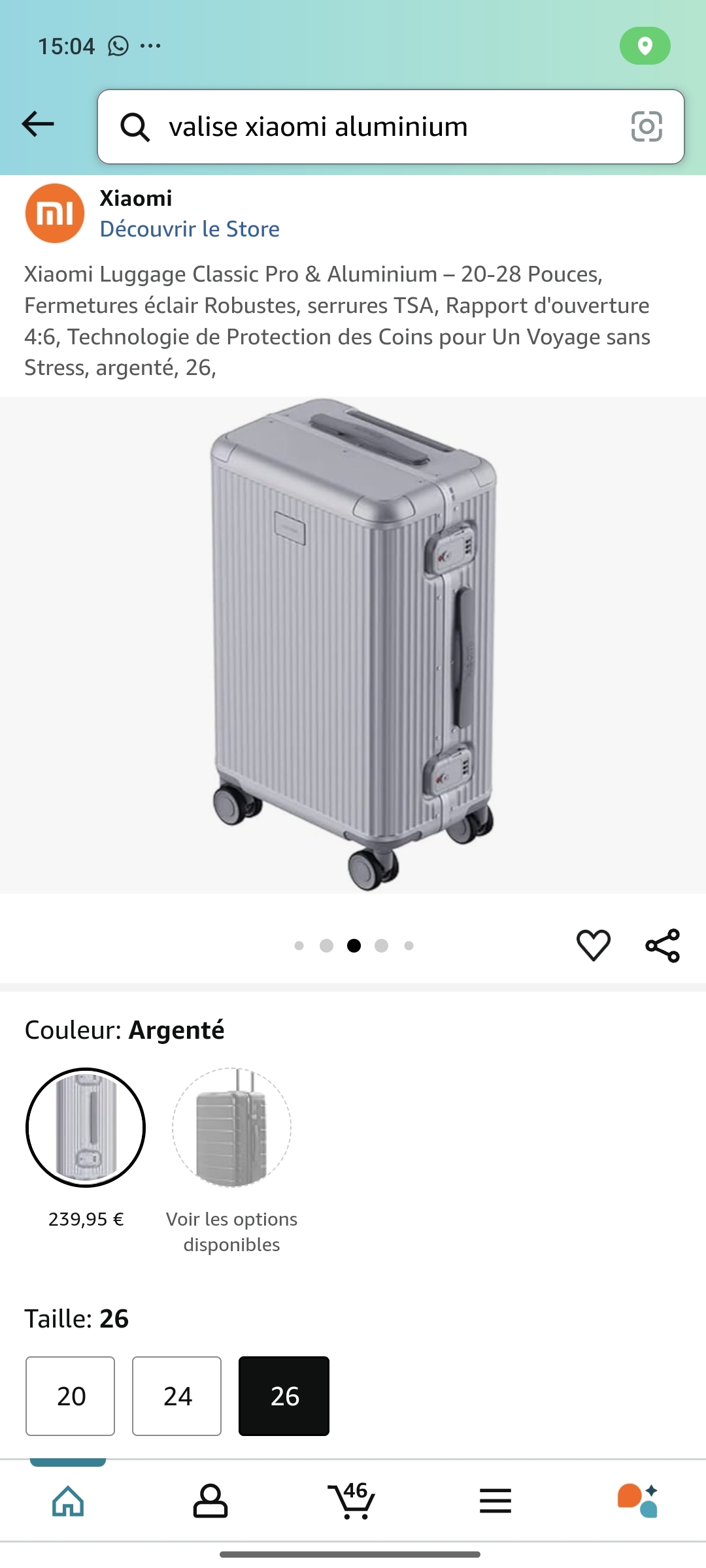
Task: Jump to the fourth image carousel dot
Action: coord(382,945)
